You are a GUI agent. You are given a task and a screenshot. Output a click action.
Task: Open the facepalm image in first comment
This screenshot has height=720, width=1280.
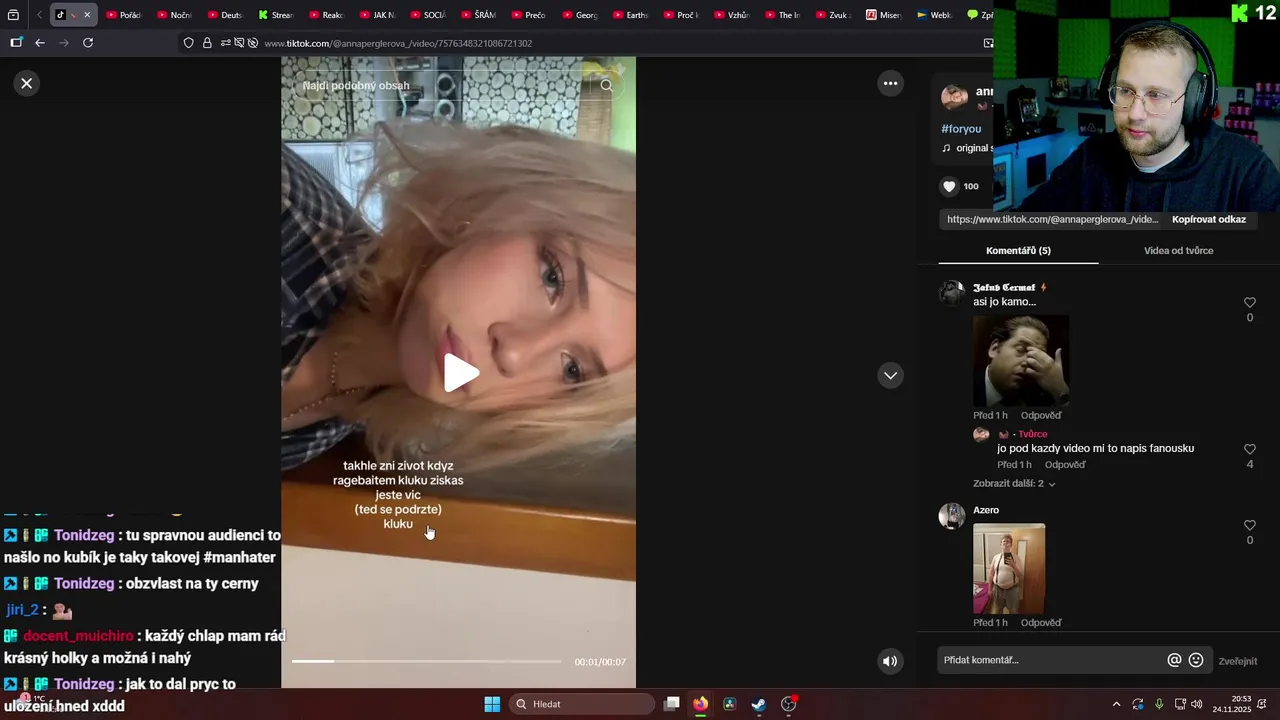click(x=1021, y=360)
